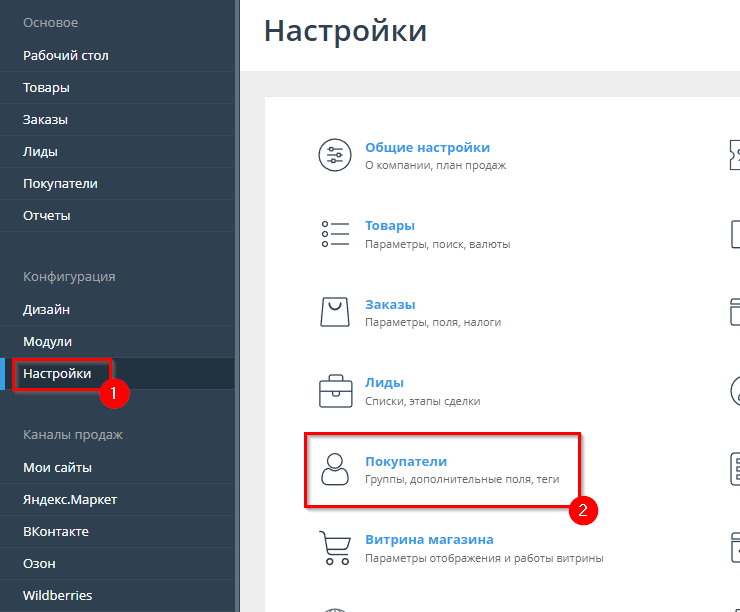This screenshot has height=612, width=740.
Task: Click 'Параметры, поля, налоги' description
Action: tap(433, 323)
